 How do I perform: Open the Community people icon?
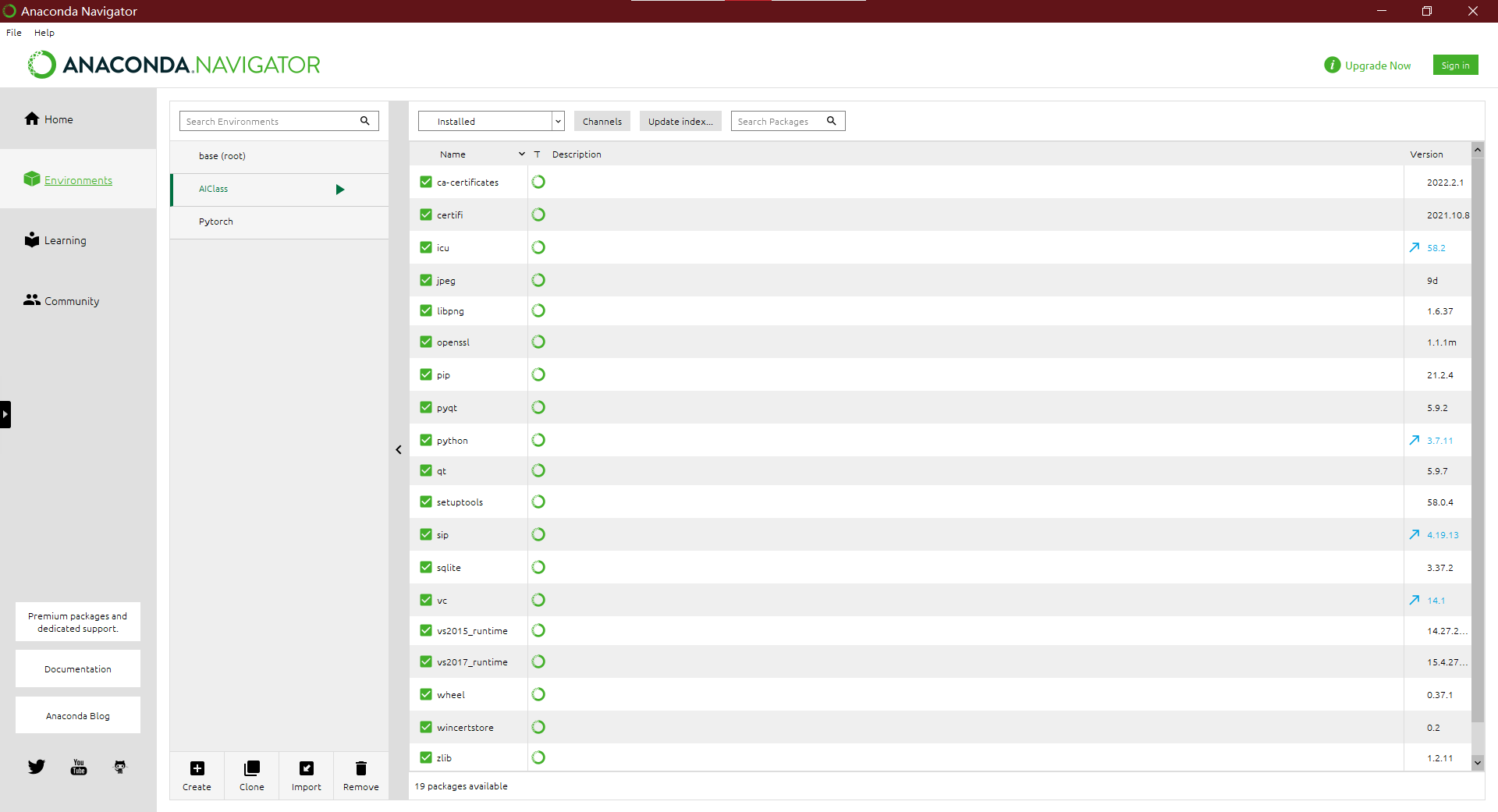click(x=32, y=300)
